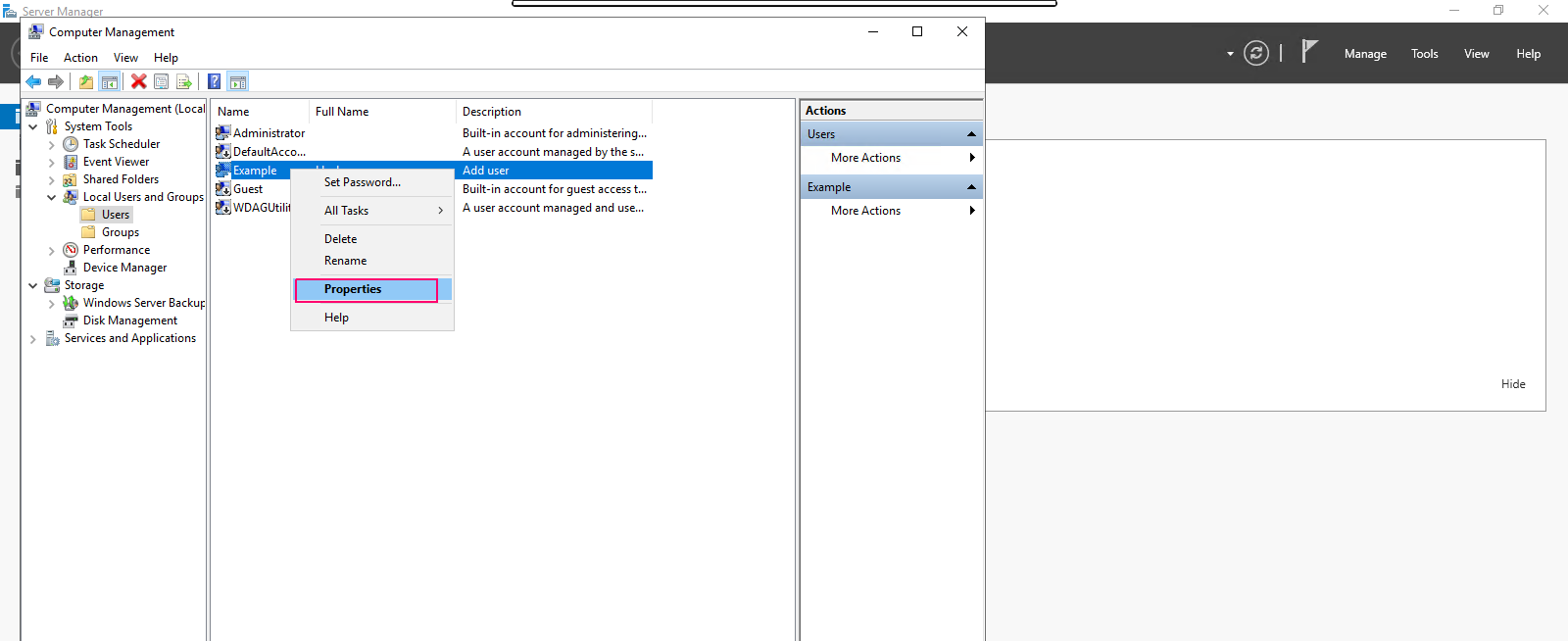The height and width of the screenshot is (641, 1568).
Task: Select the Example user row
Action: pos(433,171)
